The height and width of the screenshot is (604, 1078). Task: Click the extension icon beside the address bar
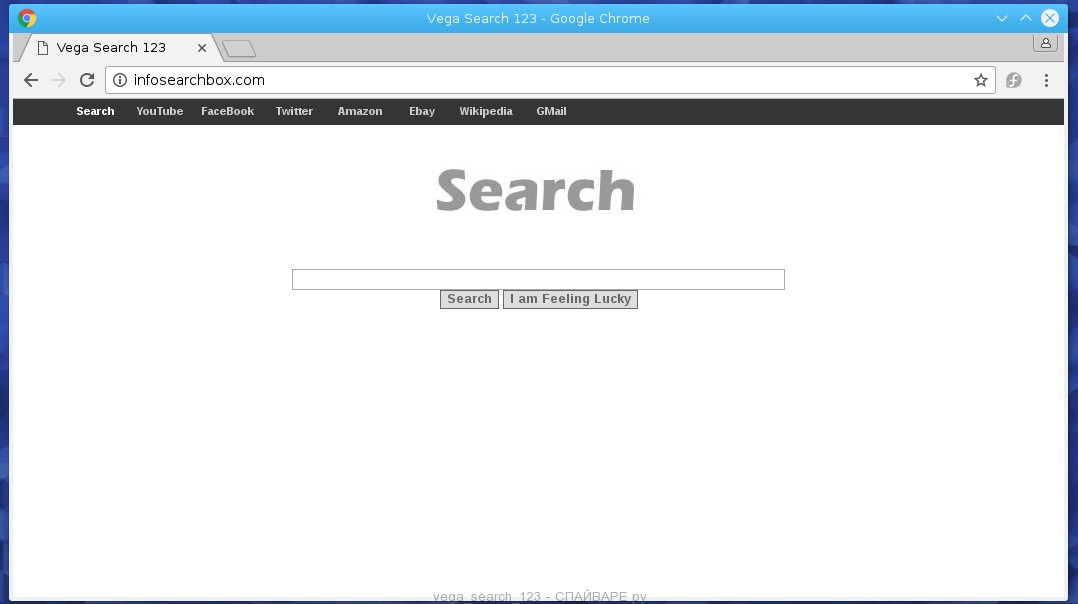(x=1013, y=80)
